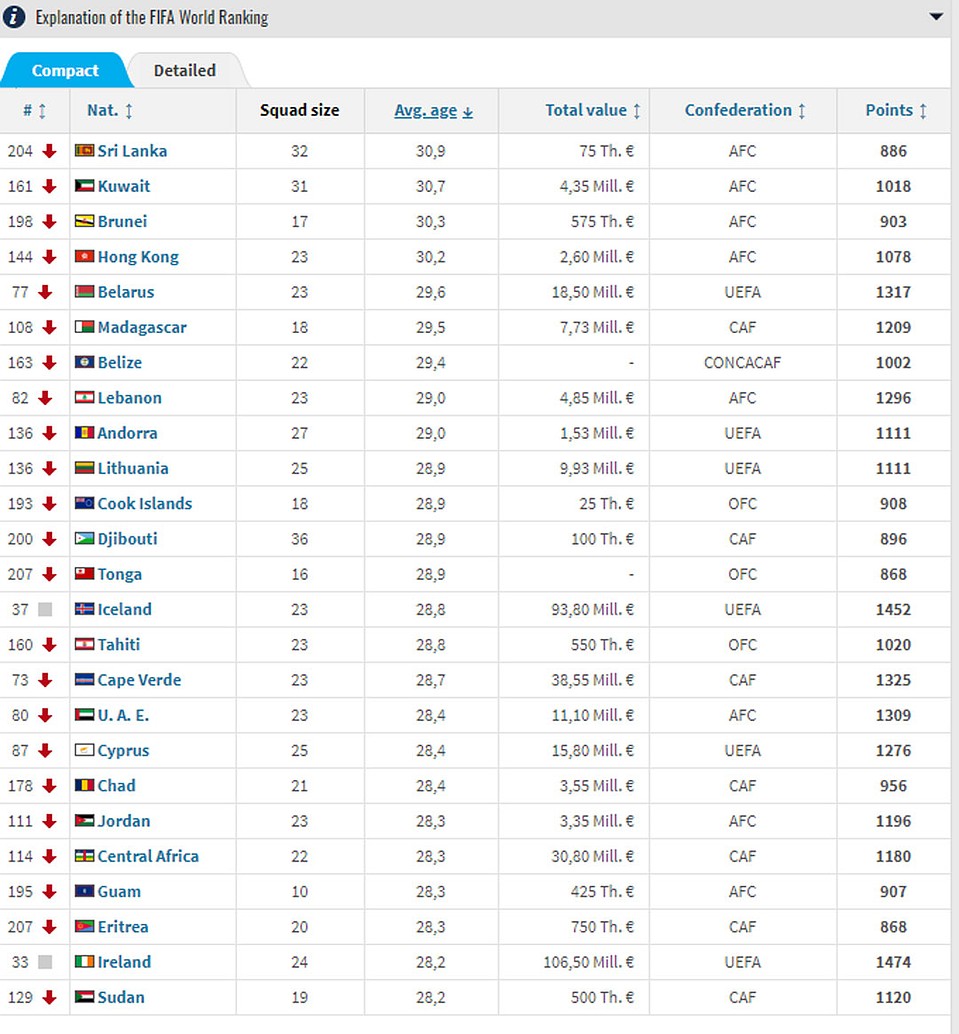The width and height of the screenshot is (959, 1034).
Task: Sort by Avg. age column header
Action: pos(433,110)
